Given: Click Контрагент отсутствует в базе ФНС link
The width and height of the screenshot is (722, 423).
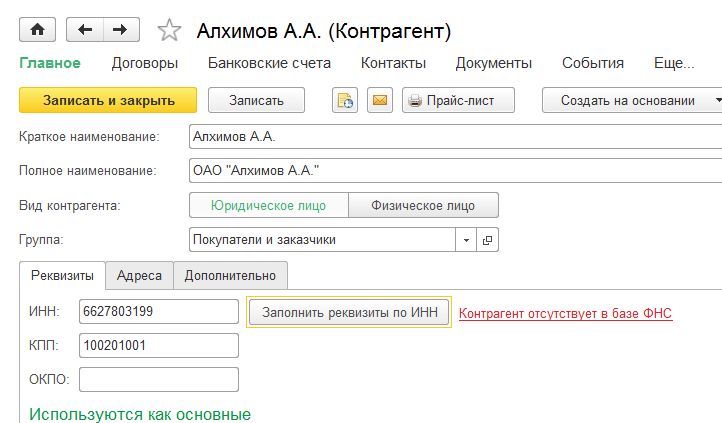Looking at the screenshot, I should click(x=565, y=313).
